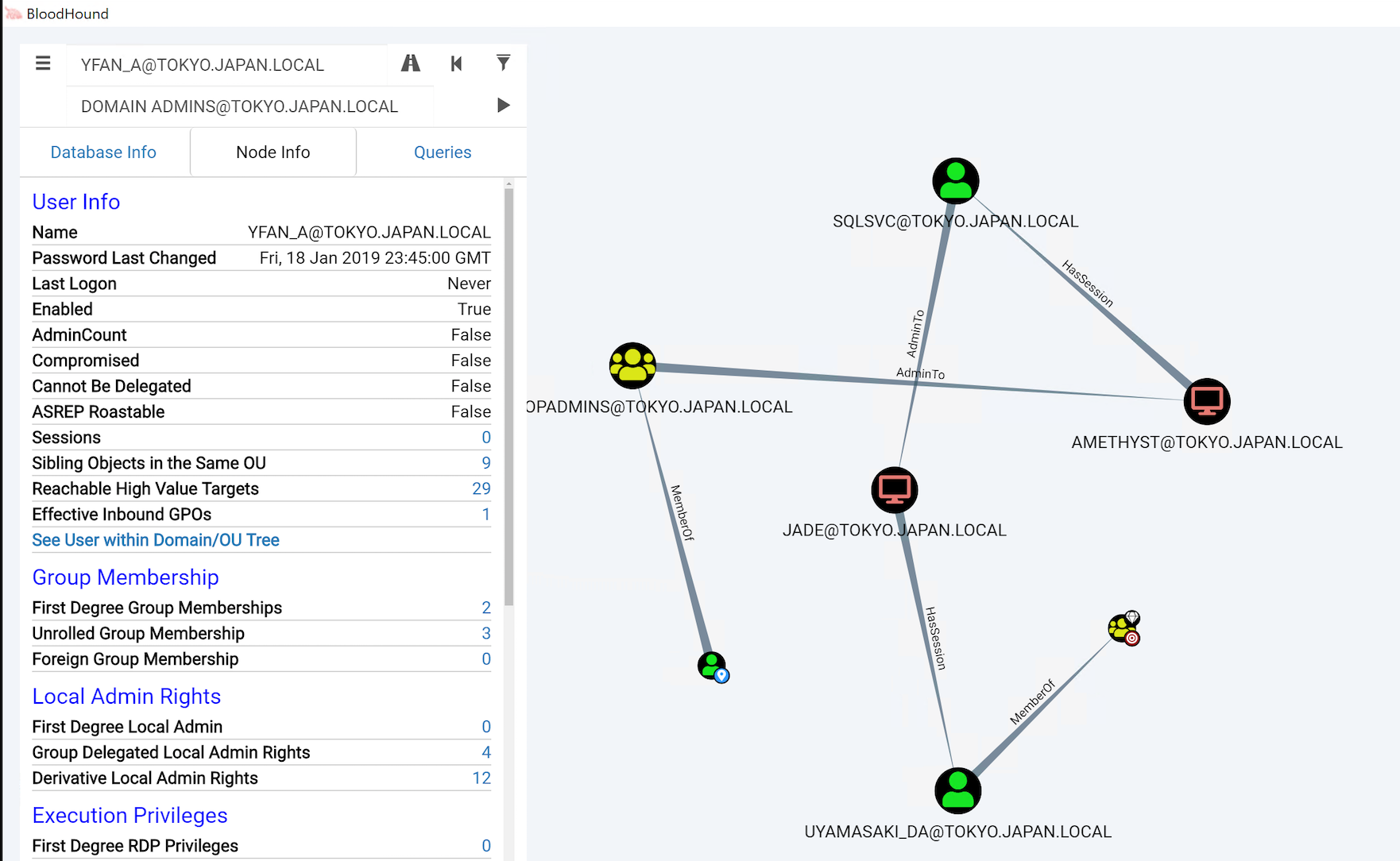Select the JADE computer node
Image resolution: width=1400 pixels, height=861 pixels.
[x=895, y=490]
